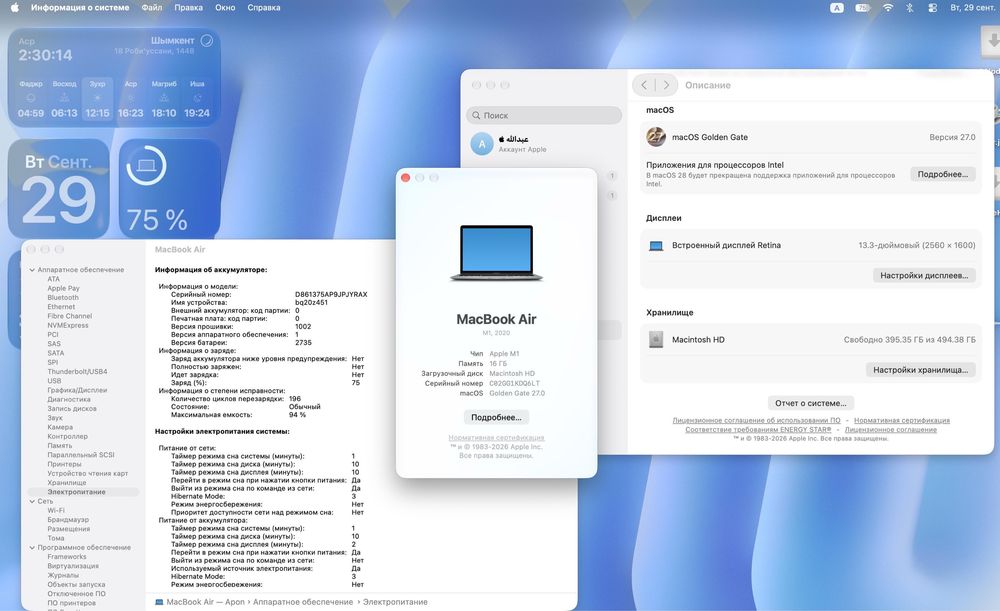
Task: Collapse the Сеть tree section
Action: [32, 501]
